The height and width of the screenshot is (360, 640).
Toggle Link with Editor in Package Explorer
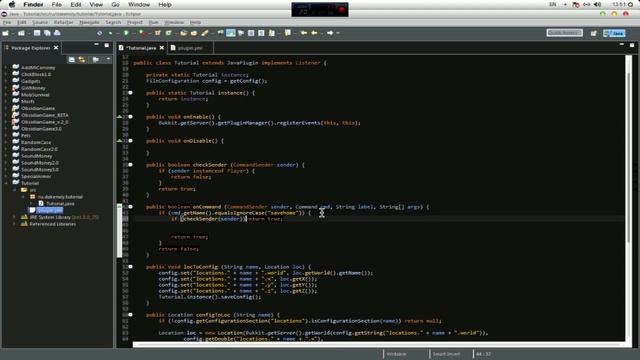[x=82, y=60]
